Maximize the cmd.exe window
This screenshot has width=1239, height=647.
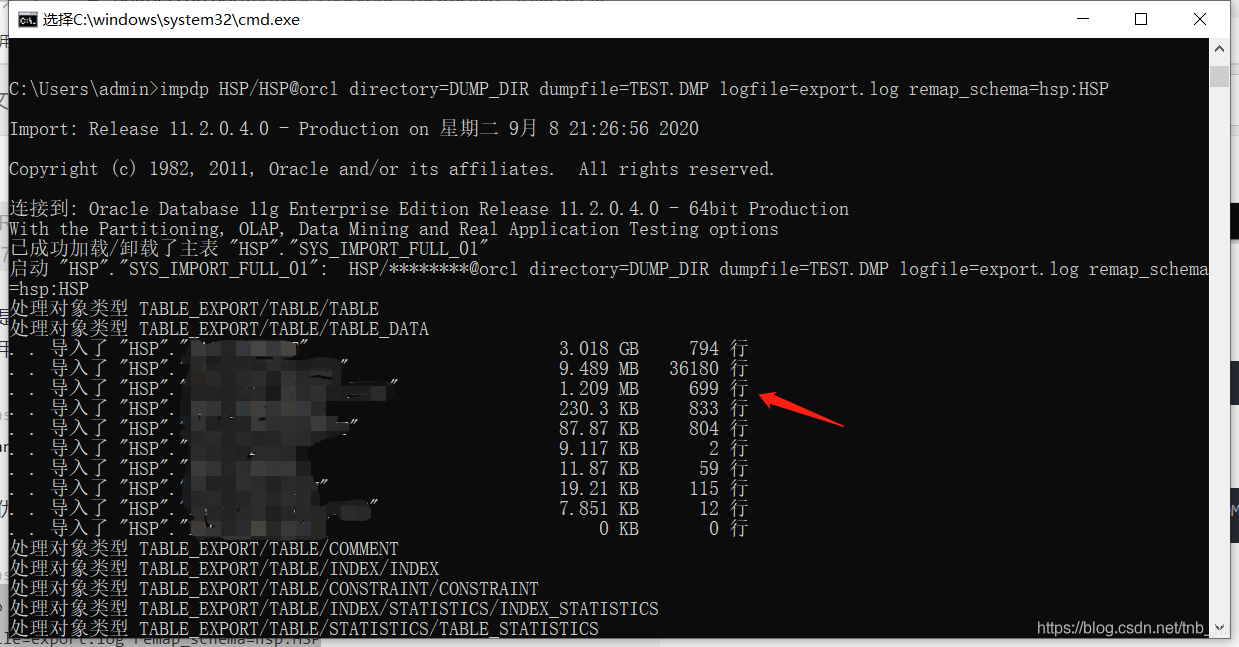click(x=1141, y=19)
